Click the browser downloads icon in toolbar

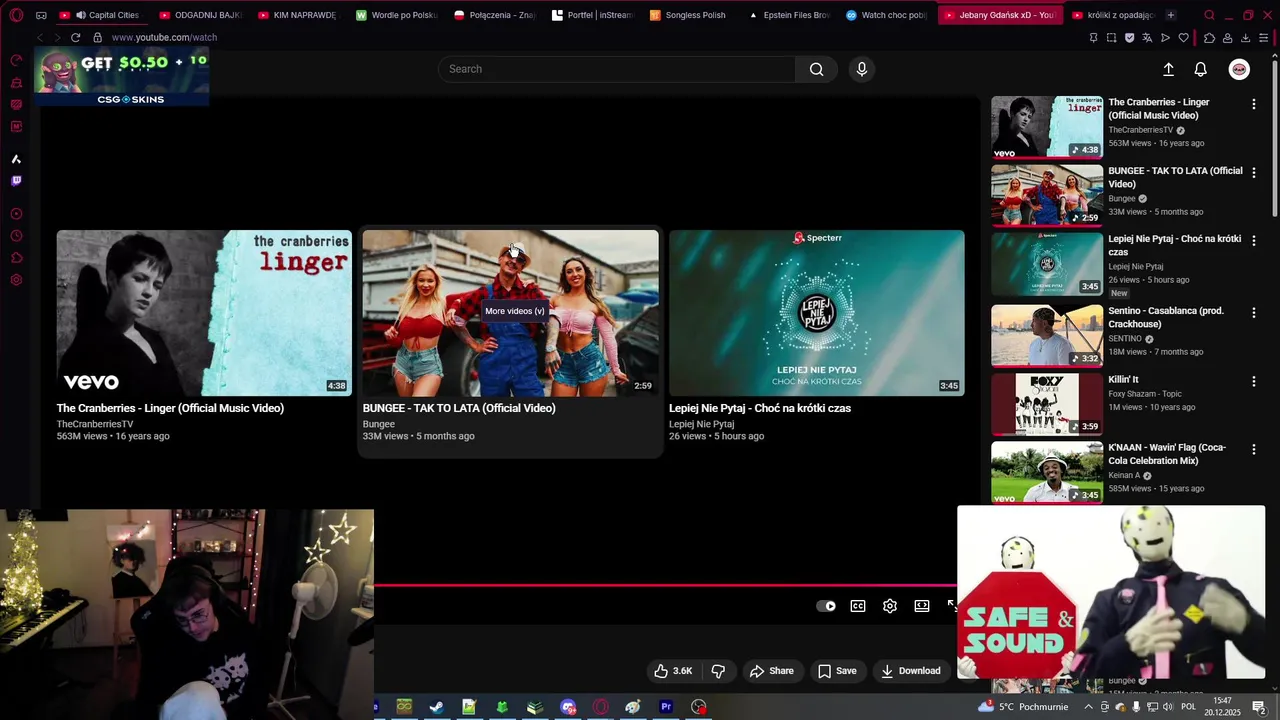click(1245, 37)
